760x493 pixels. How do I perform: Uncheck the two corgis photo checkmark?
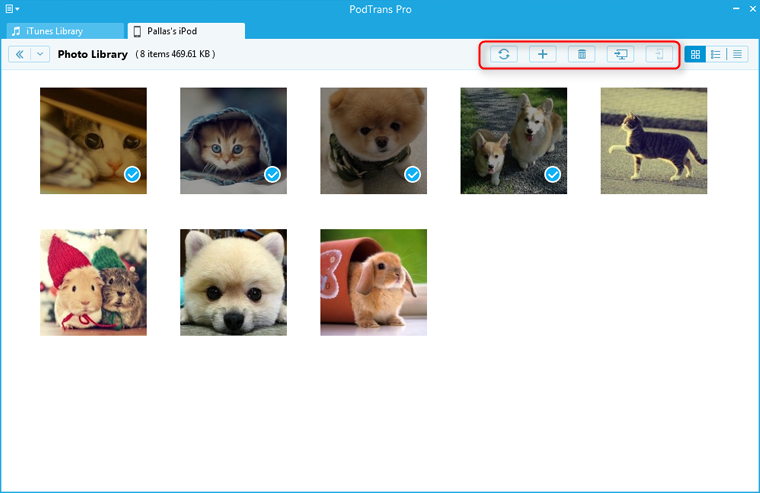553,175
